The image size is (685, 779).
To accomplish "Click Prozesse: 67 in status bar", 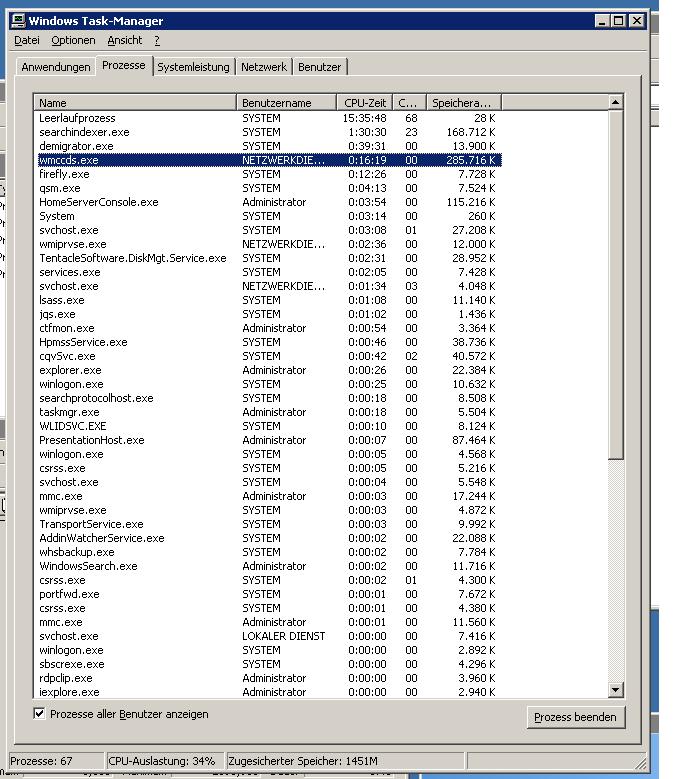I will (x=41, y=761).
